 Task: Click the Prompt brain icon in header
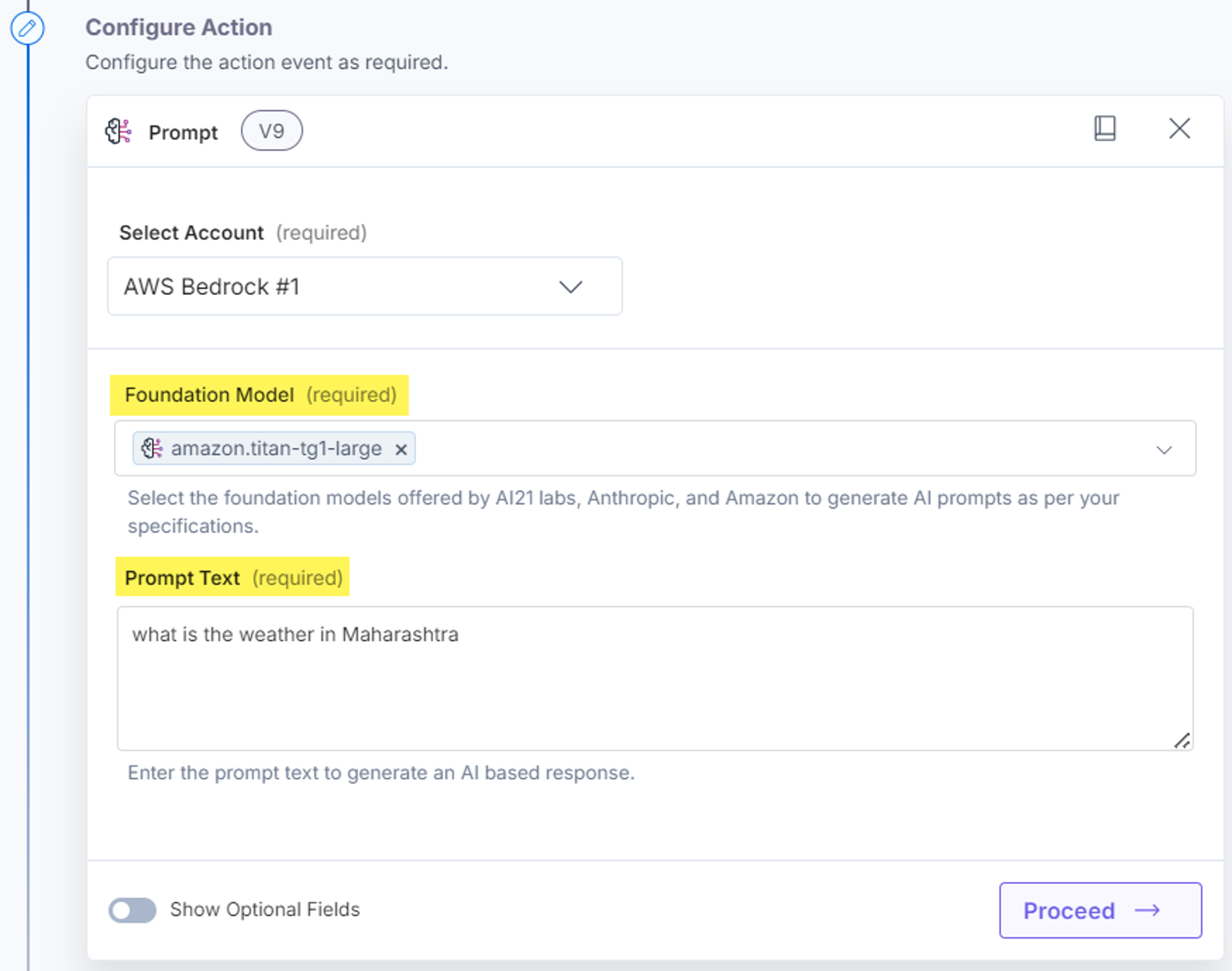(118, 131)
